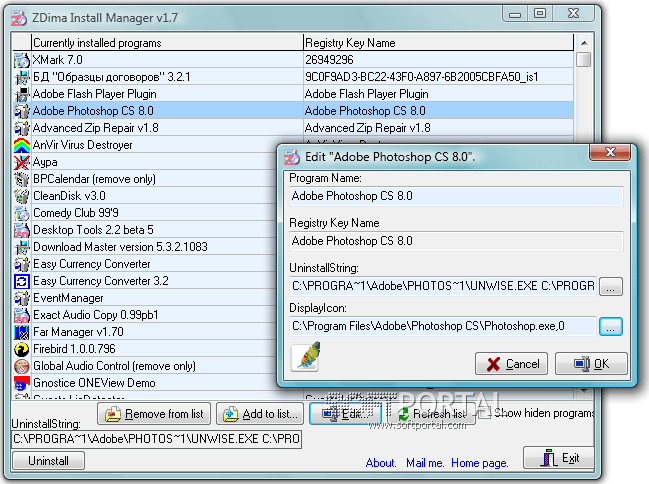The height and width of the screenshot is (484, 649).
Task: Open the About link
Action: pos(381,463)
